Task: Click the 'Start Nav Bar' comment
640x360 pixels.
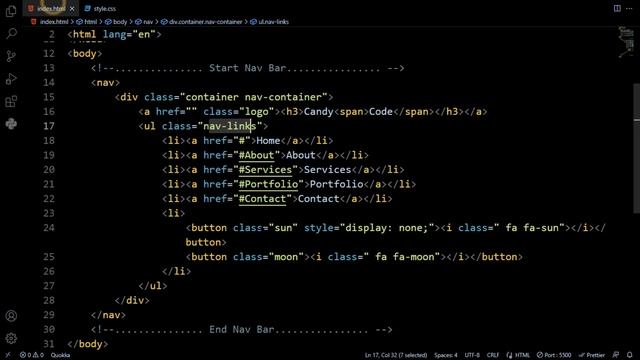Action: [247, 68]
